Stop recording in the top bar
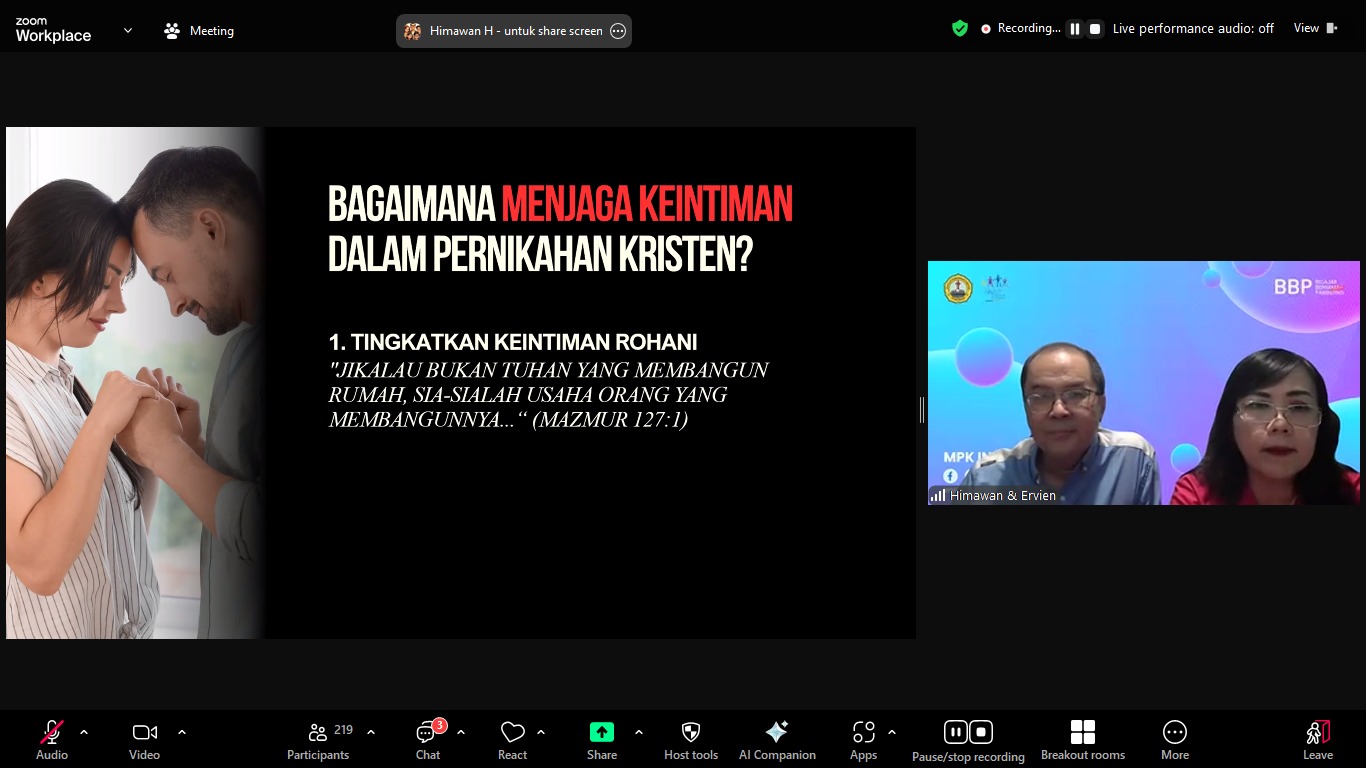 1095,29
